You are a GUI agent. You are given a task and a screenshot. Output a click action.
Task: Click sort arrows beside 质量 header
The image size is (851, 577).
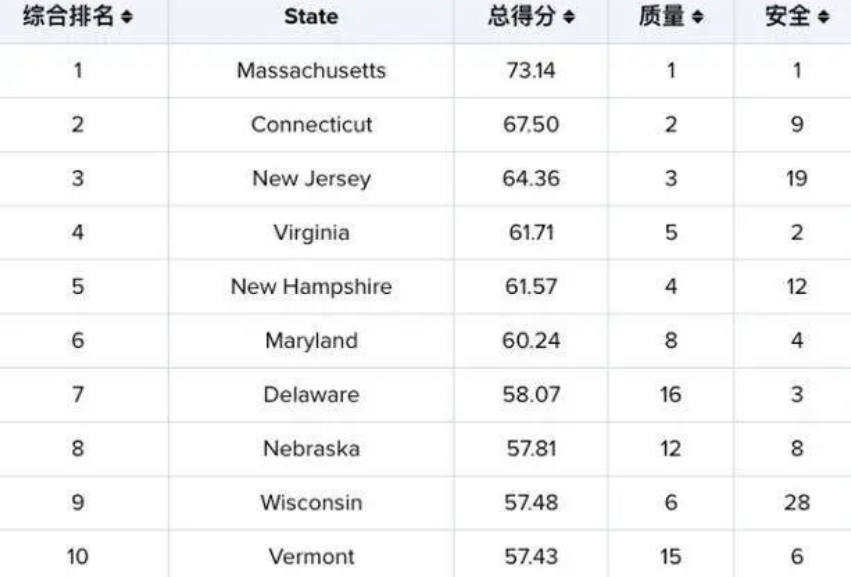[698, 17]
